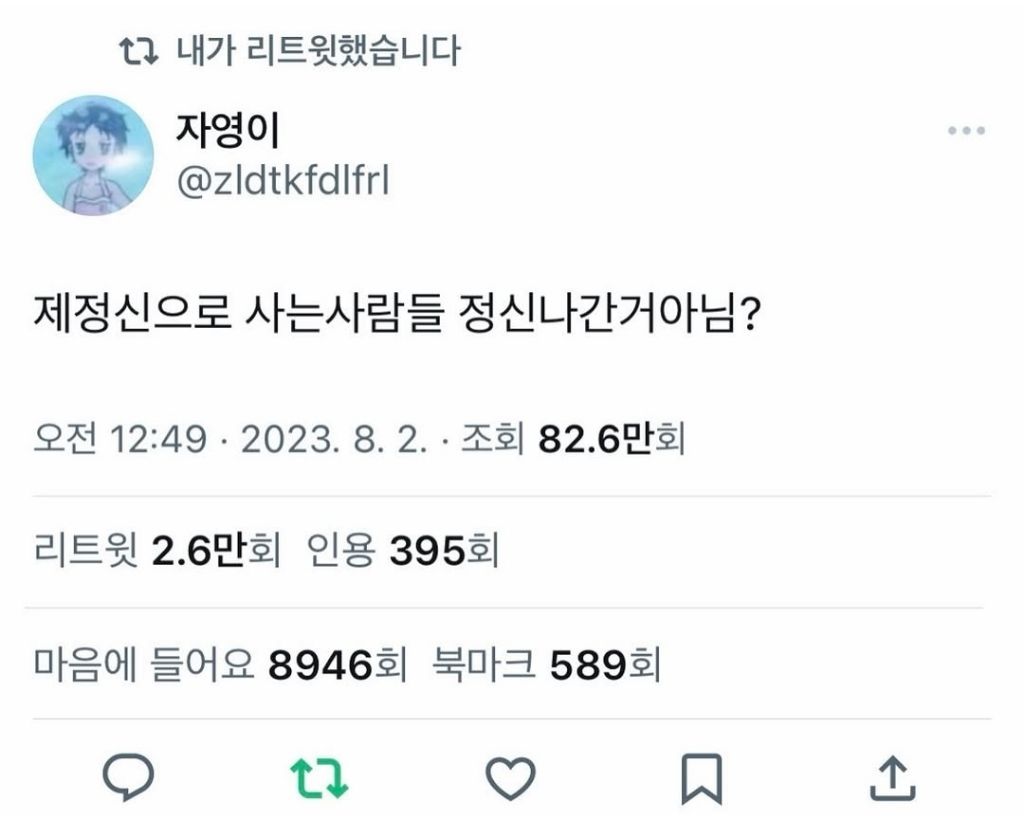The width and height of the screenshot is (1024, 819).
Task: Open the display name 자영이
Action: tap(228, 130)
